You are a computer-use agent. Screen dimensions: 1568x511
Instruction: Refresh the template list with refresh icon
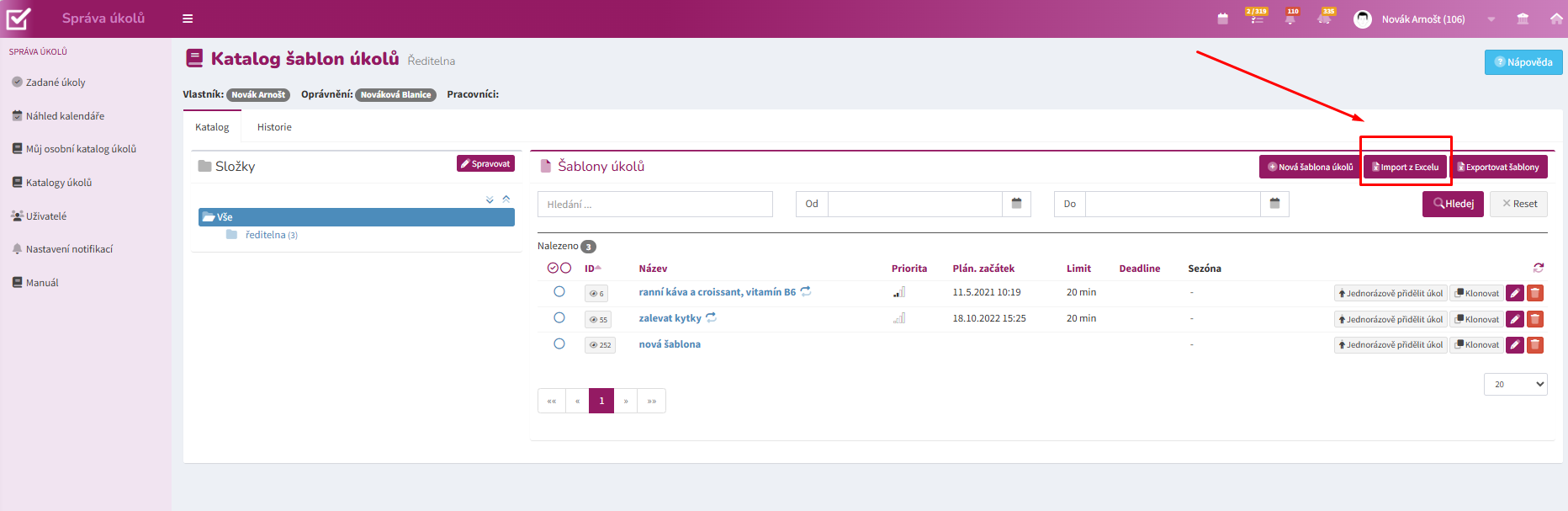[x=1539, y=268]
